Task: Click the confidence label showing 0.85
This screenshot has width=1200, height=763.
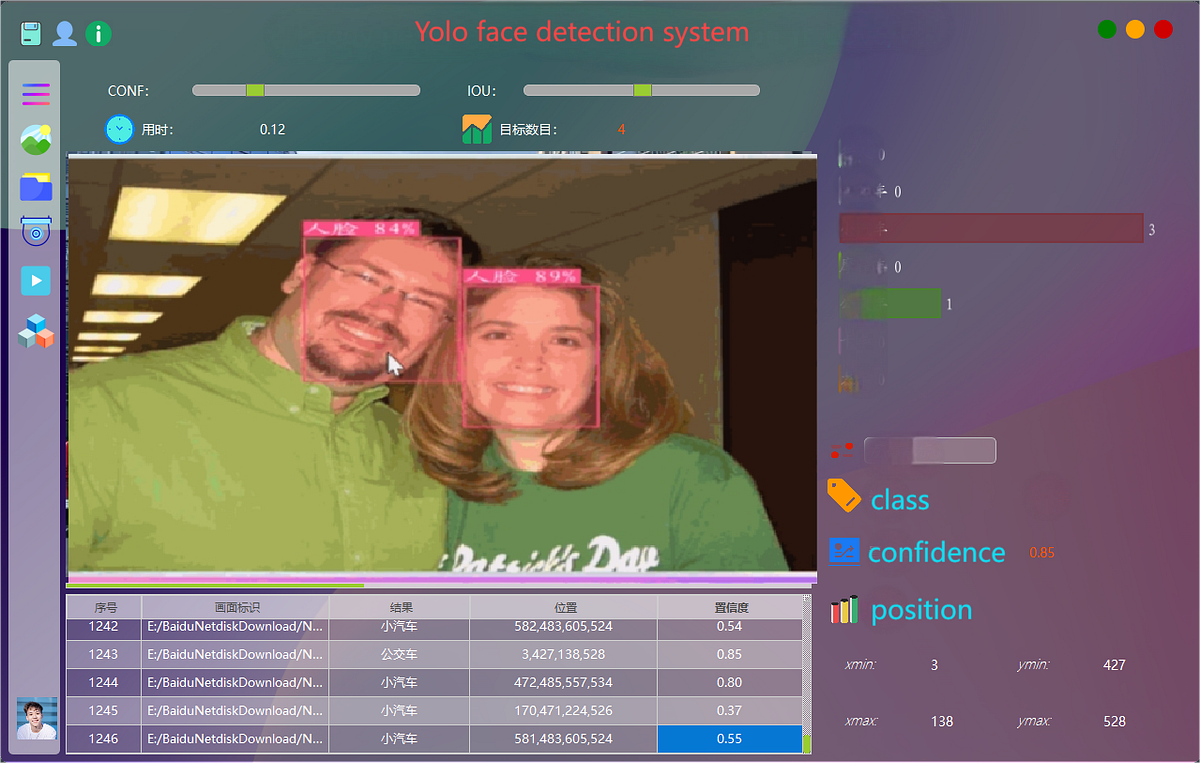Action: pos(936,551)
